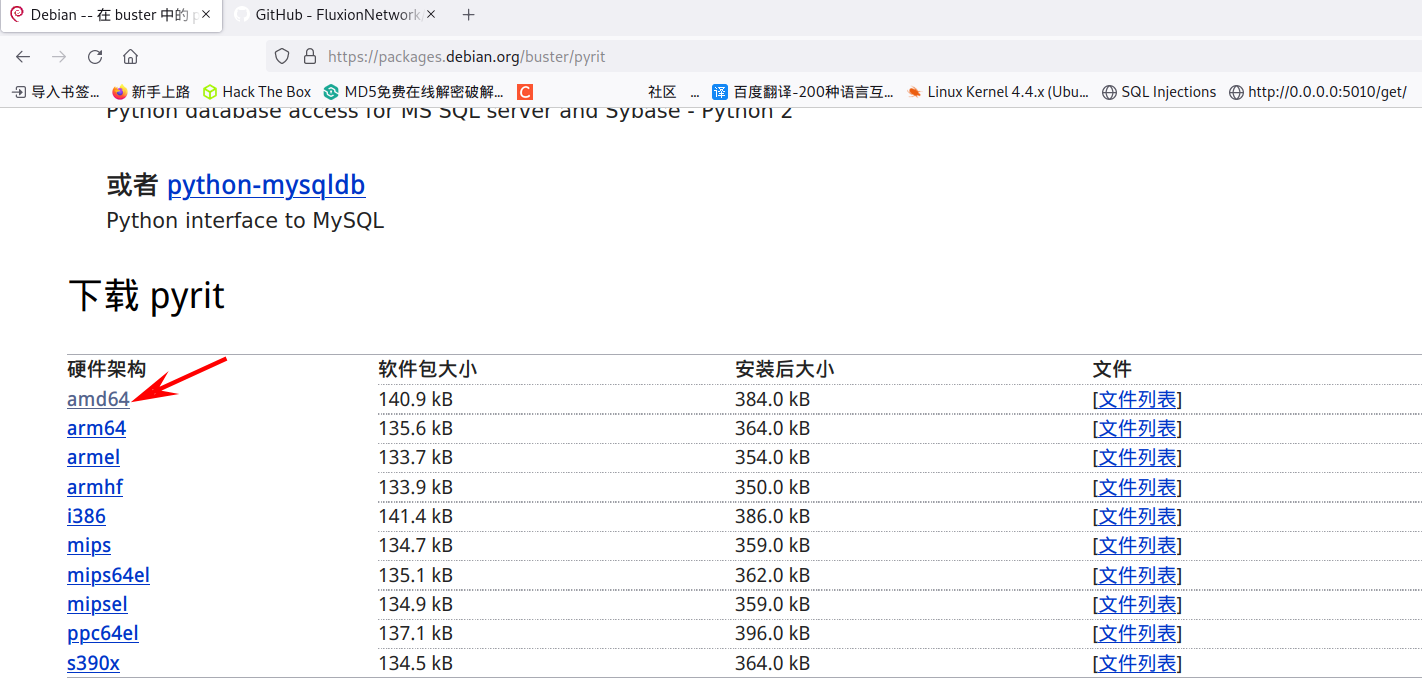1422x692 pixels.
Task: Expand the bookmarks overflow ellipsis
Action: [695, 91]
